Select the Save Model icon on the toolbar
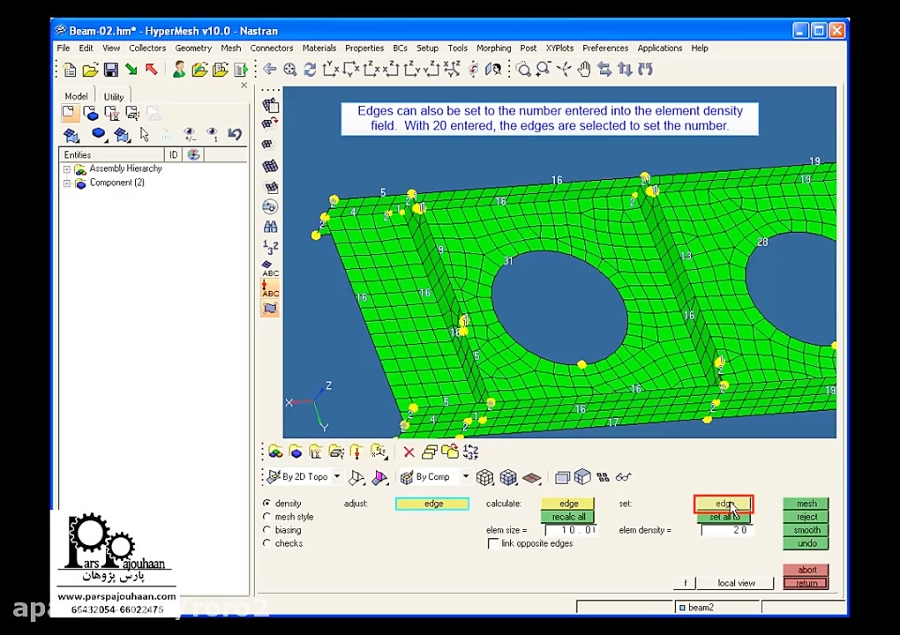Image resolution: width=900 pixels, height=635 pixels. (110, 70)
